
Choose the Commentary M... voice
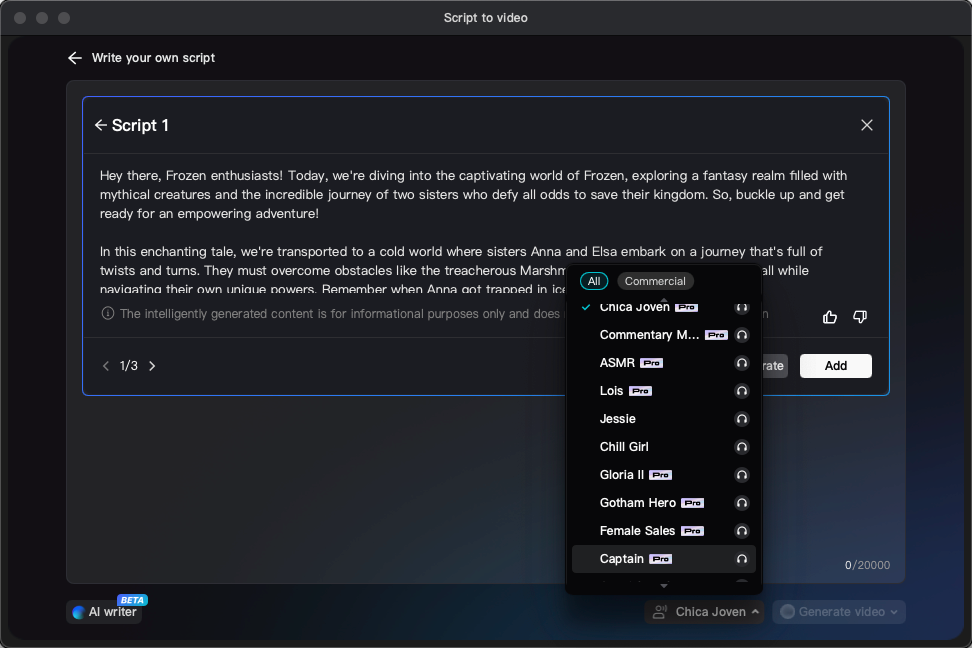pyautogui.click(x=664, y=335)
